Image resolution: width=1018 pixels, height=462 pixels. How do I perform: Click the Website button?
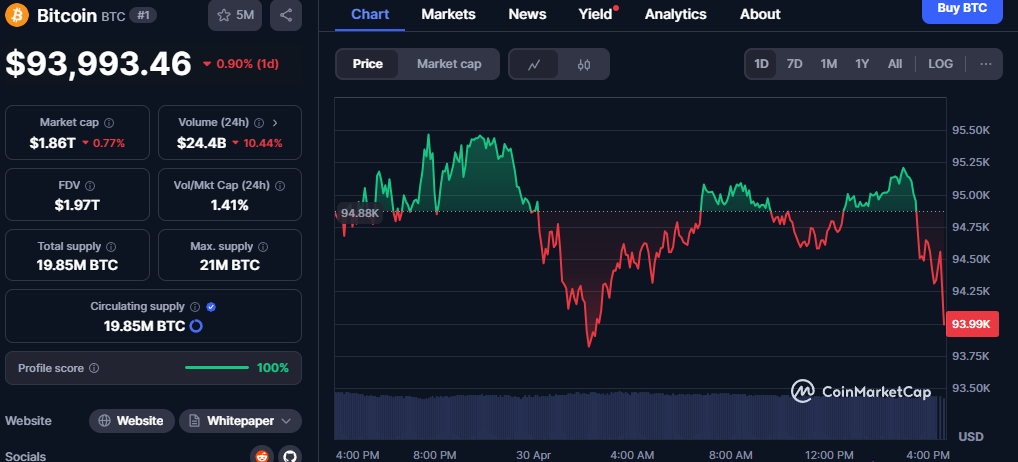(132, 421)
